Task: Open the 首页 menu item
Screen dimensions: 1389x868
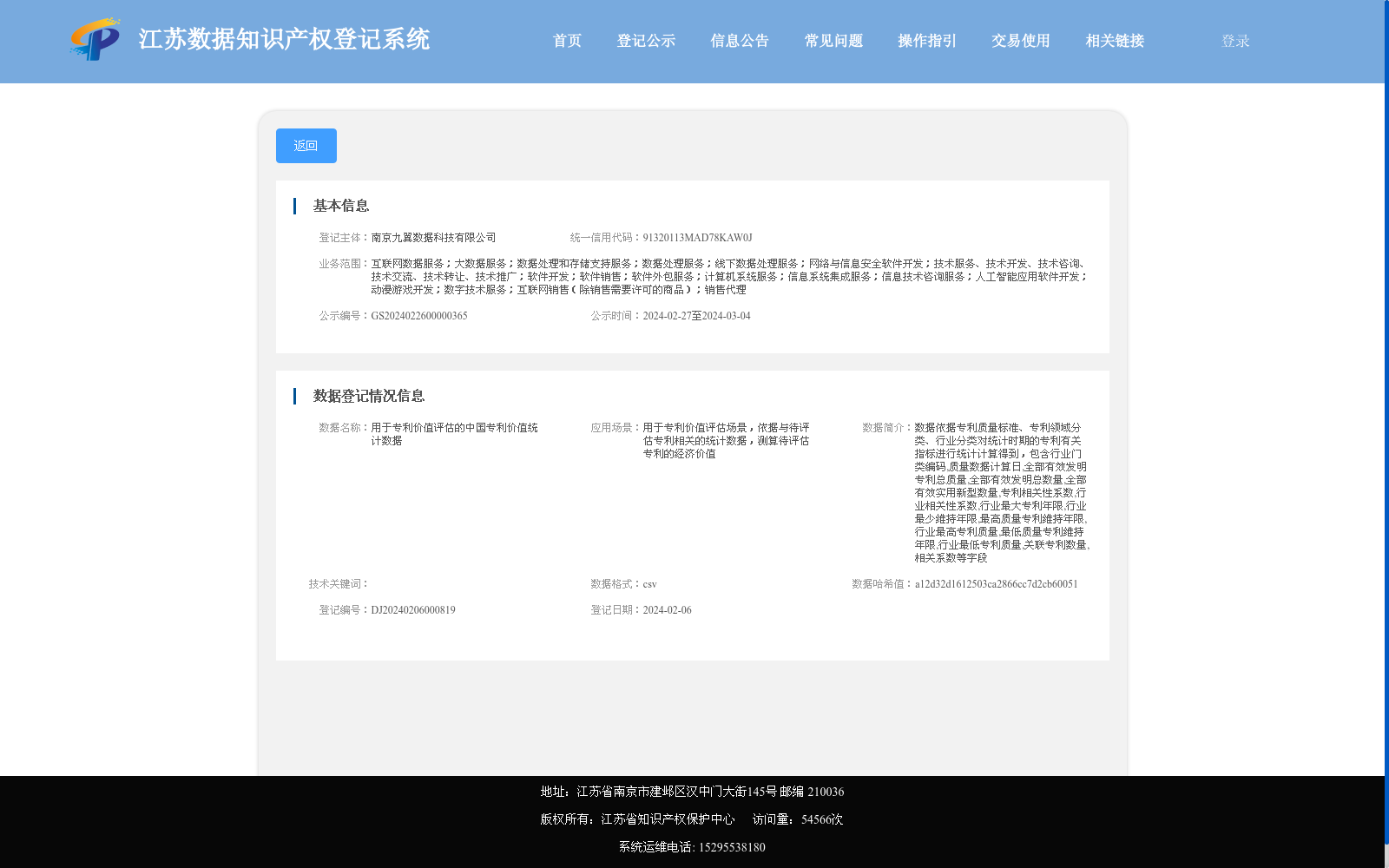Action: pyautogui.click(x=567, y=41)
